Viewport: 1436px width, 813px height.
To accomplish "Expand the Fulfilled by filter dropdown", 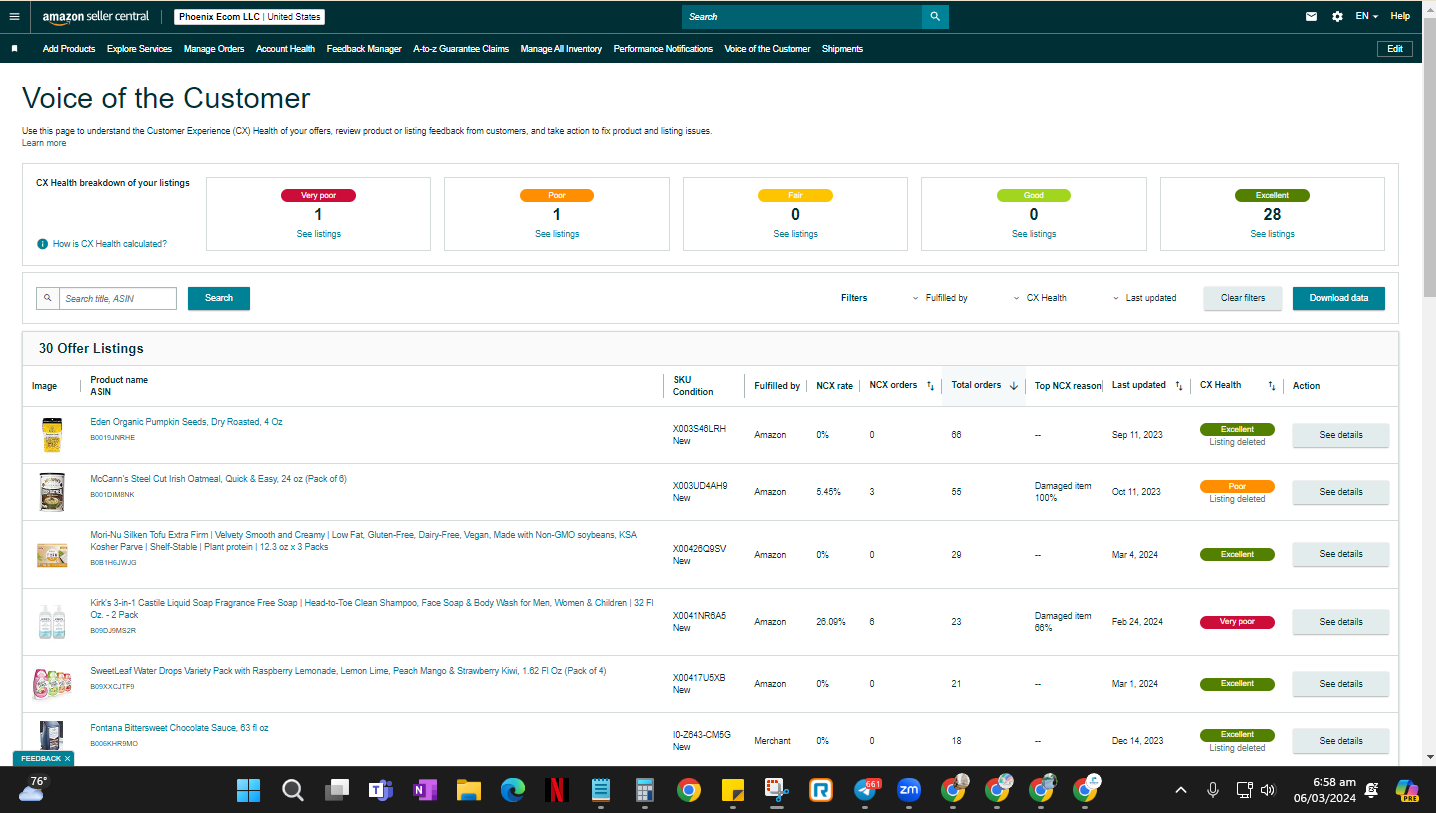I will (x=940, y=298).
